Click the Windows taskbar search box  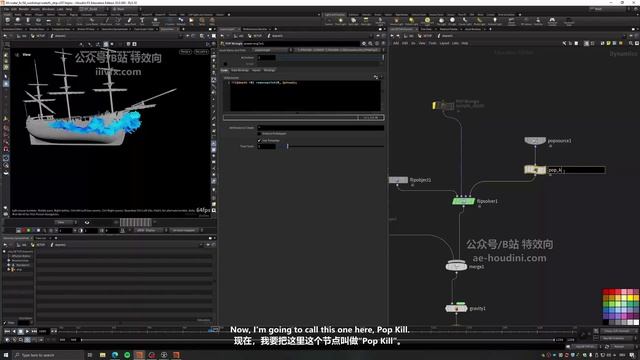(x=48, y=355)
